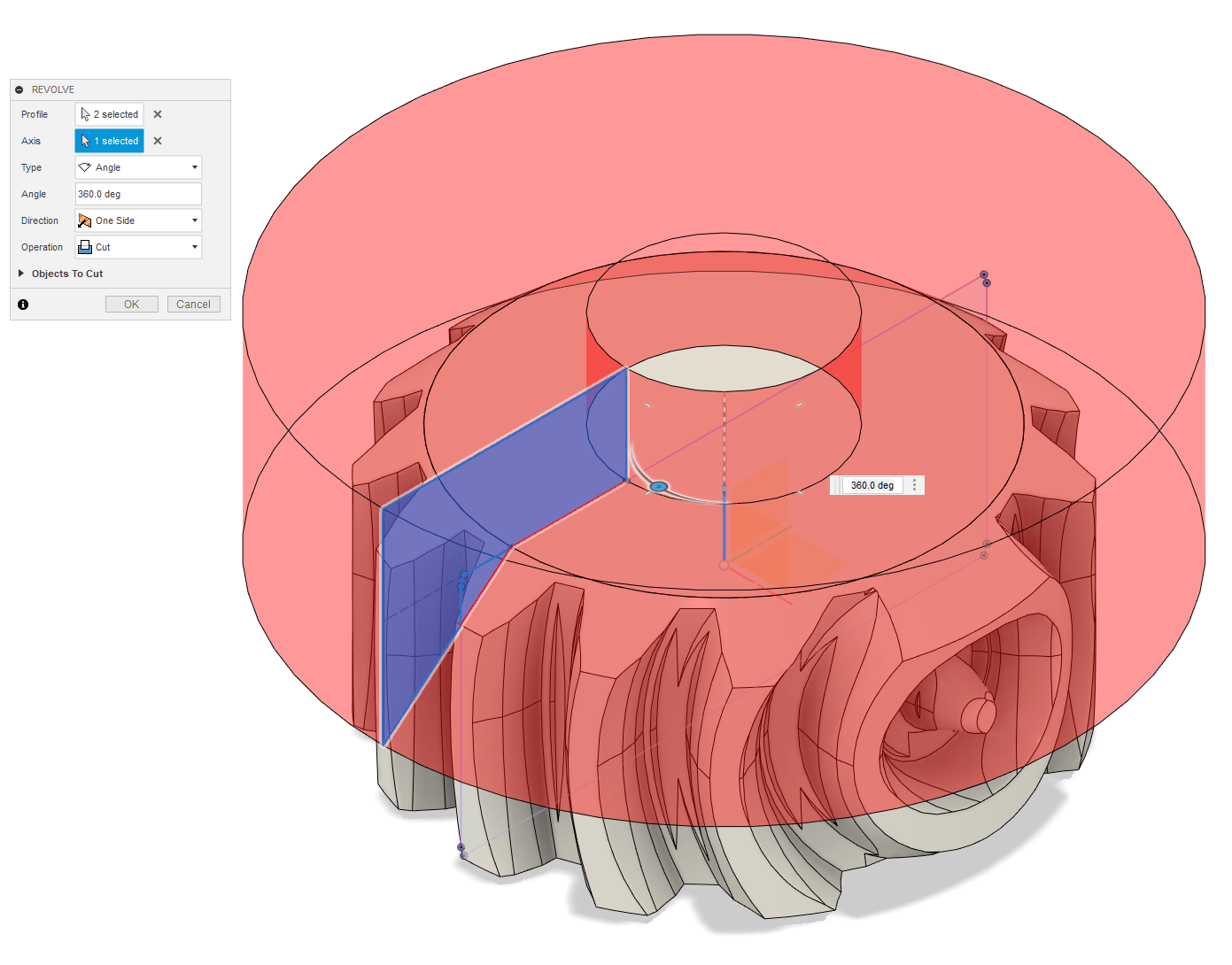Image resolution: width=1232 pixels, height=965 pixels.
Task: Cancel the Revolve operation
Action: (x=193, y=303)
